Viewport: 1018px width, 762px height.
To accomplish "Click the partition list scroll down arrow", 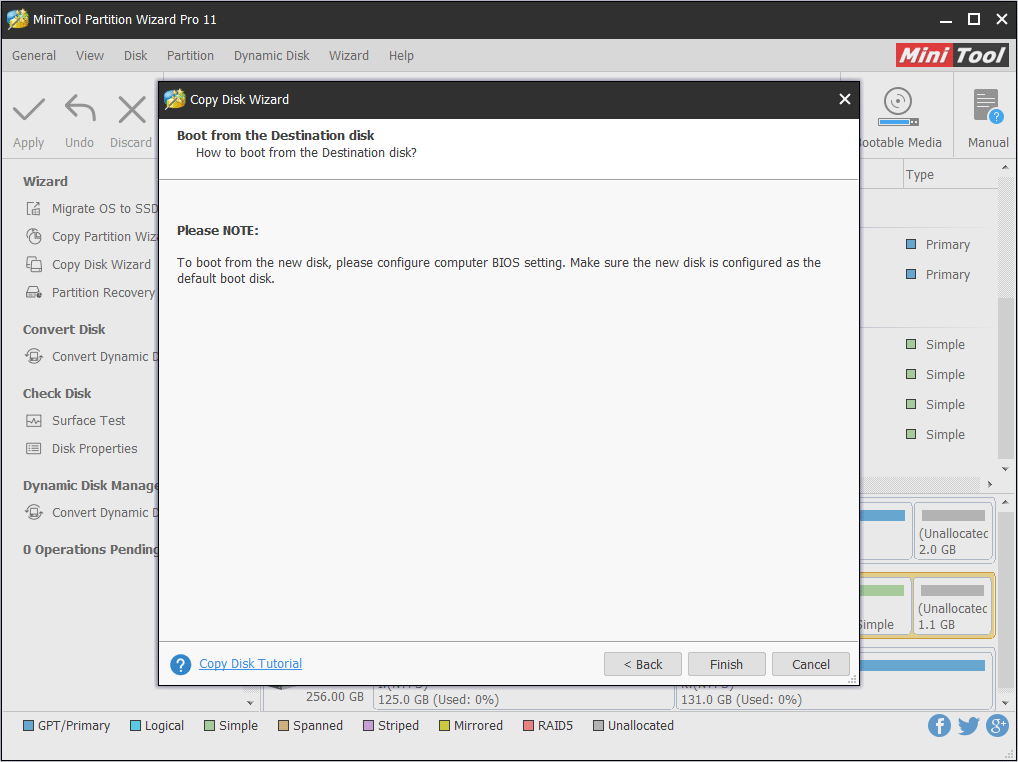I will click(x=1005, y=469).
